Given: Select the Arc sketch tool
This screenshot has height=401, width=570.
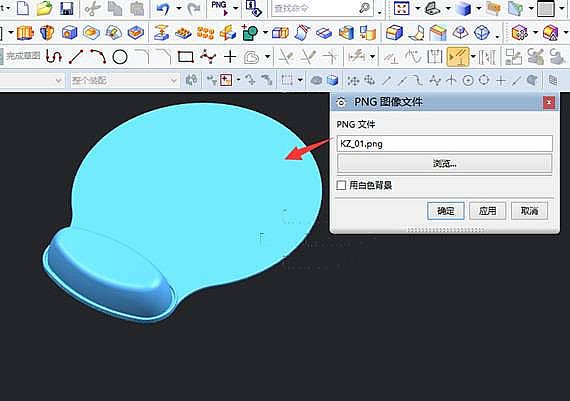Looking at the screenshot, I should click(98, 57).
